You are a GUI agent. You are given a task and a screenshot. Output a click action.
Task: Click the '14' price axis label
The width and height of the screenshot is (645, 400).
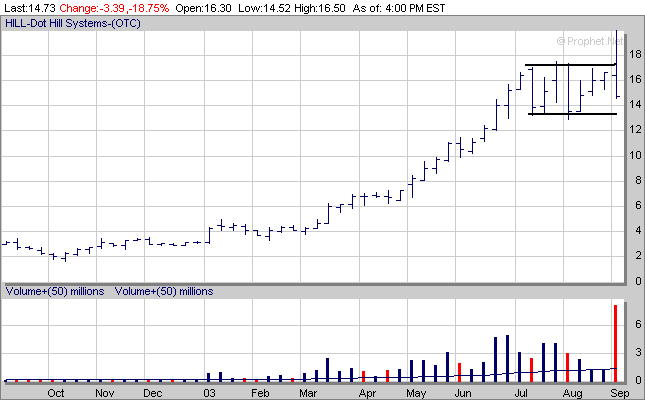pos(635,104)
